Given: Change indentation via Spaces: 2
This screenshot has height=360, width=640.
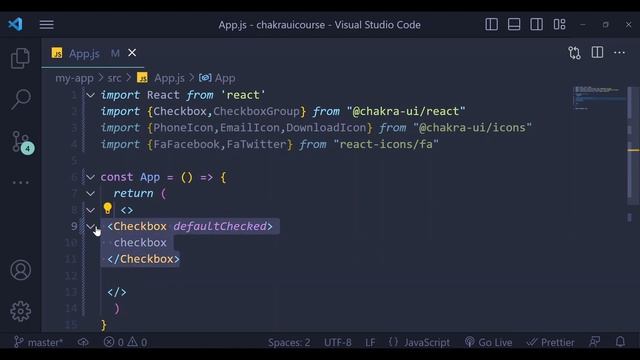Looking at the screenshot, I should [289, 342].
